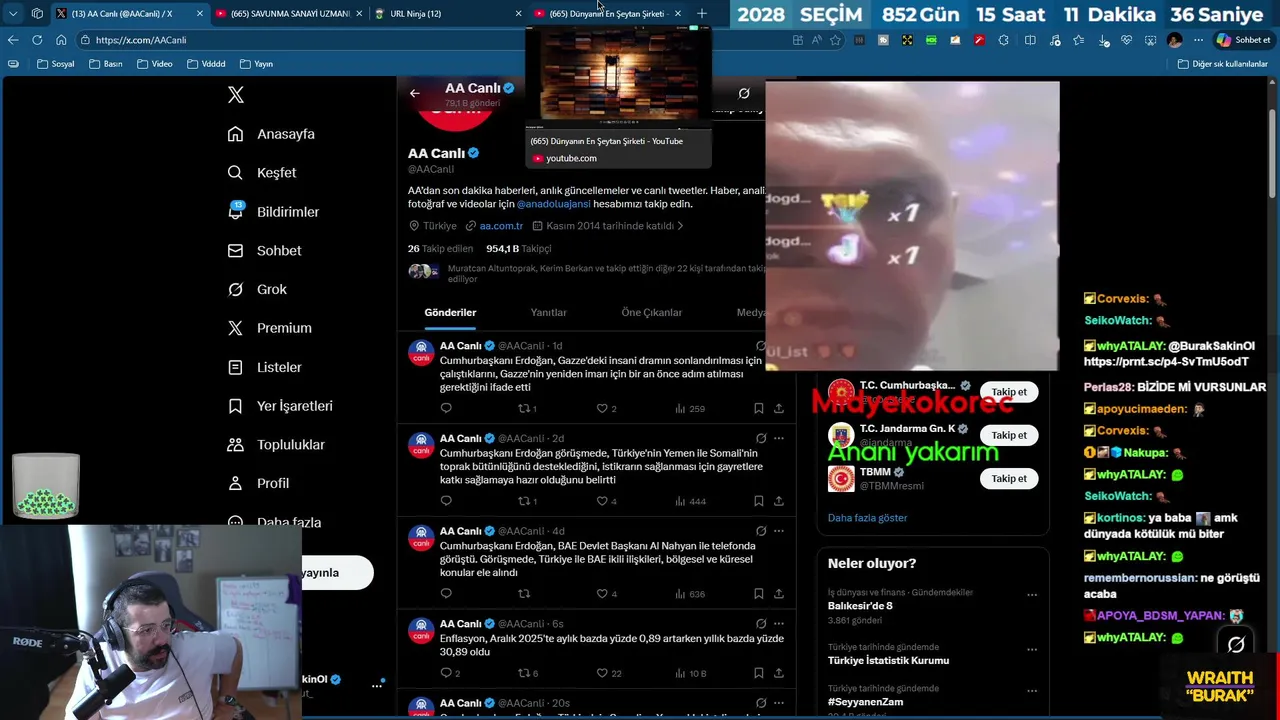This screenshot has height=720, width=1280.
Task: Follow T.C. Cumhurbaşkanlığı account
Action: [x=1009, y=392]
